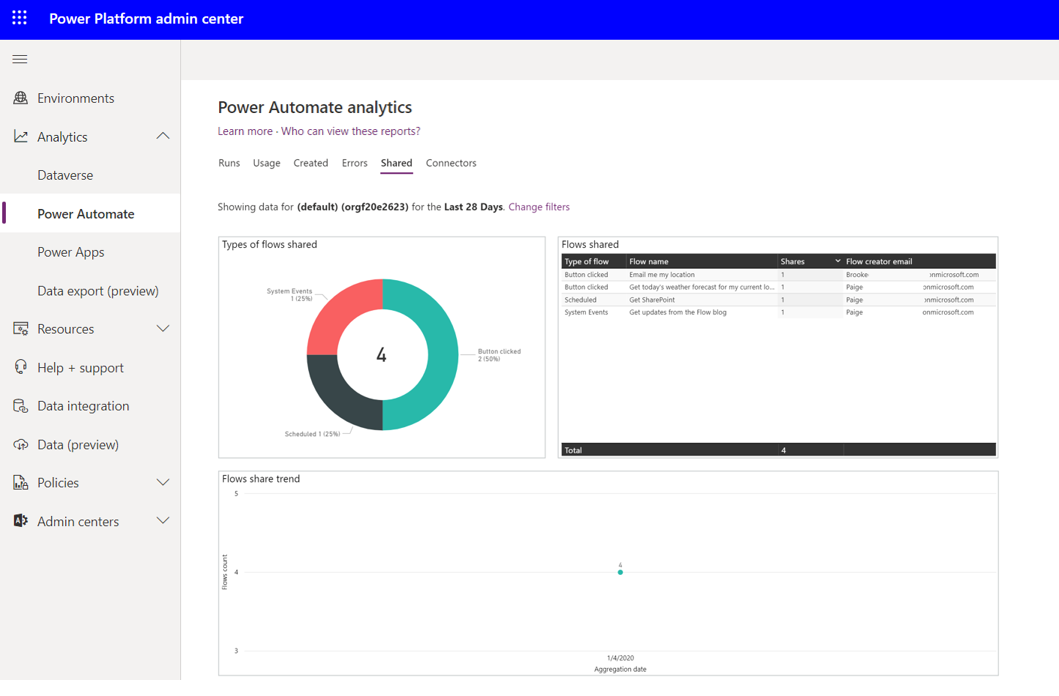Click the Environments icon in sidebar
This screenshot has height=696, width=1059.
20,98
